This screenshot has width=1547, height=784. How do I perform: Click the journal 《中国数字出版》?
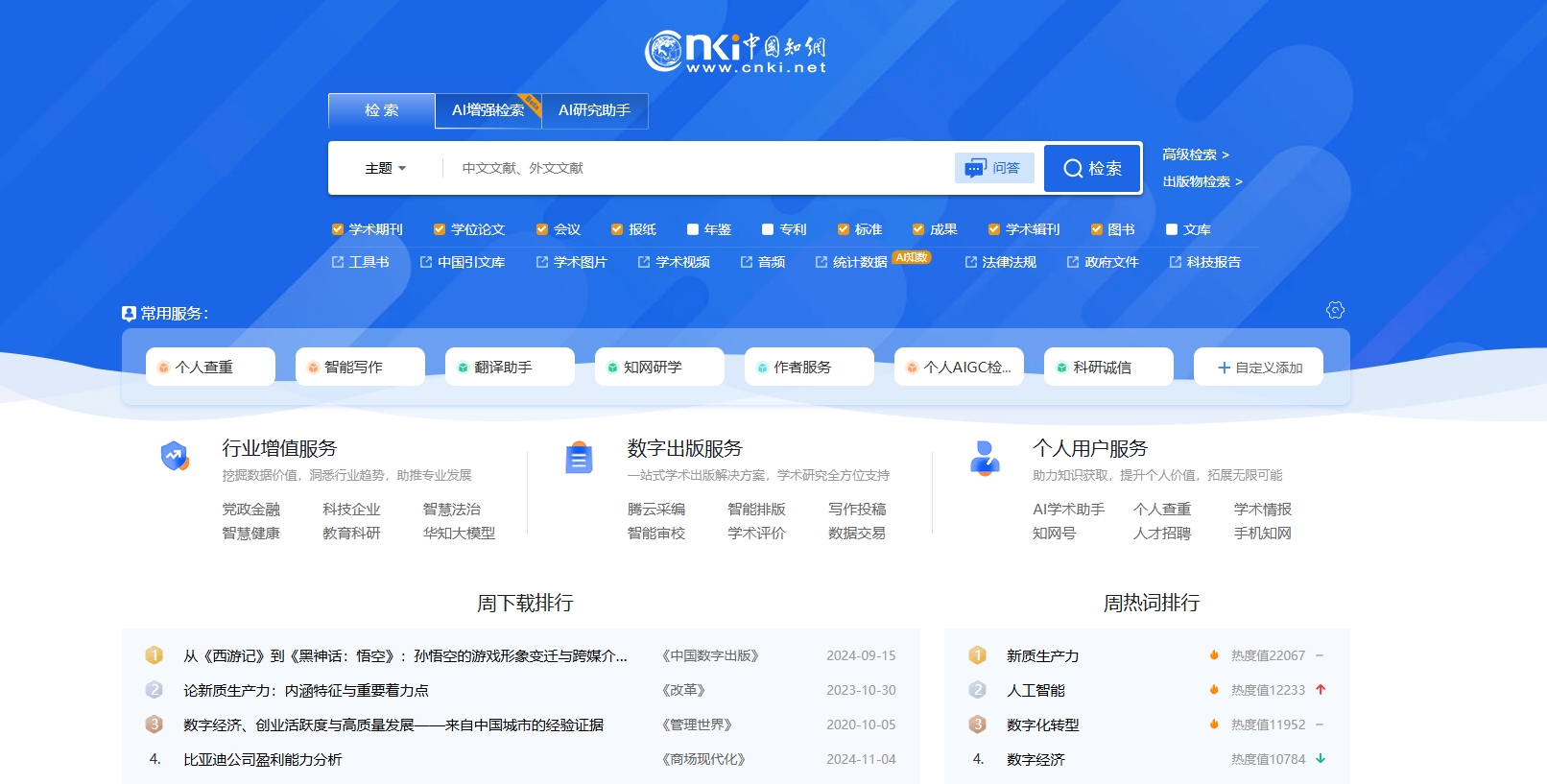pos(710,656)
